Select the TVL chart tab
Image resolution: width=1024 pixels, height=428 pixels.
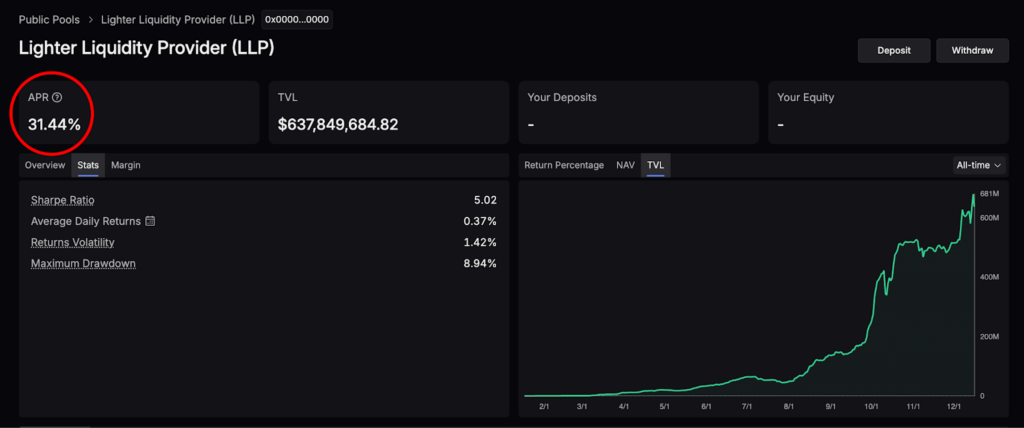(656, 165)
